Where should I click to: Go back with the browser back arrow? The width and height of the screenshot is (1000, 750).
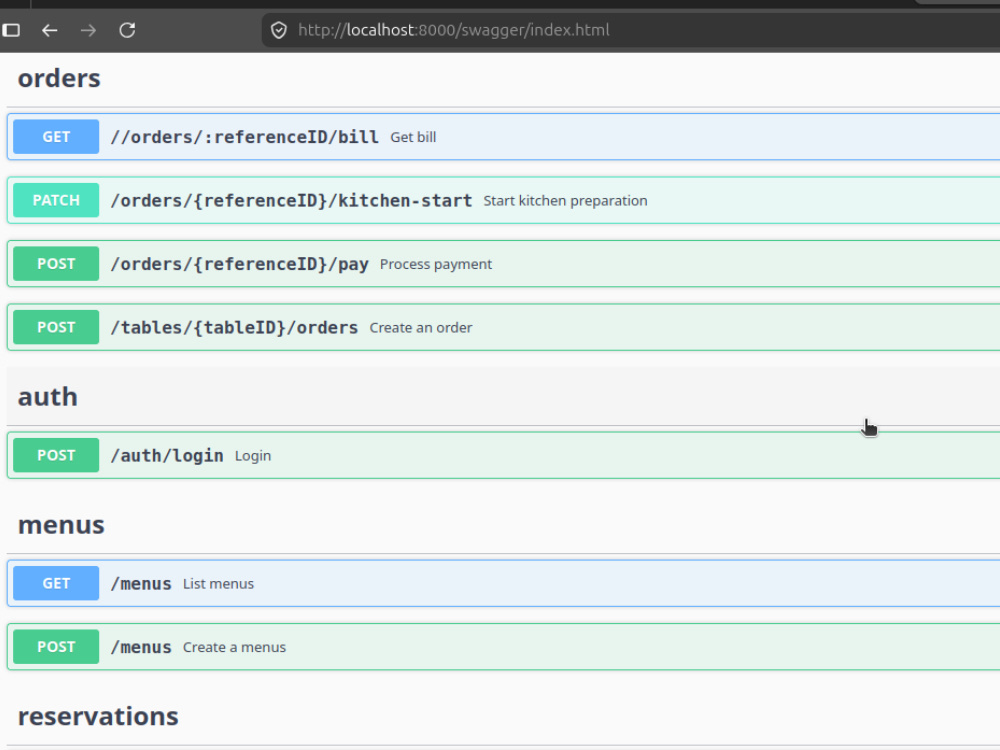(50, 30)
